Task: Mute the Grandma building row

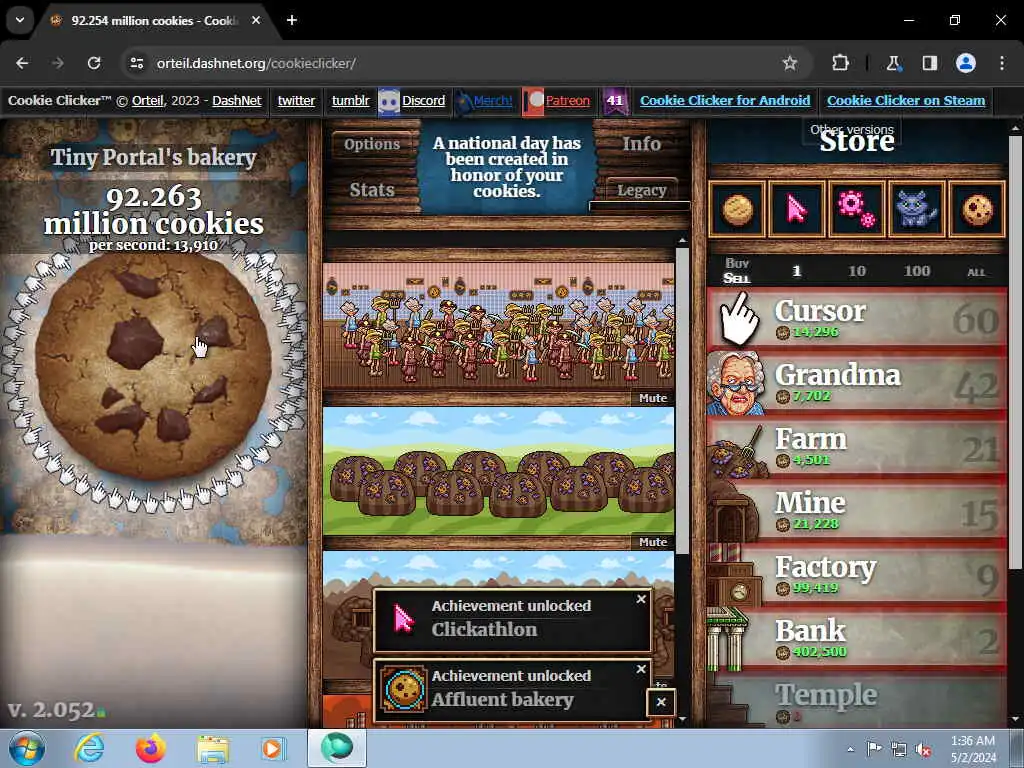Action: (x=653, y=398)
